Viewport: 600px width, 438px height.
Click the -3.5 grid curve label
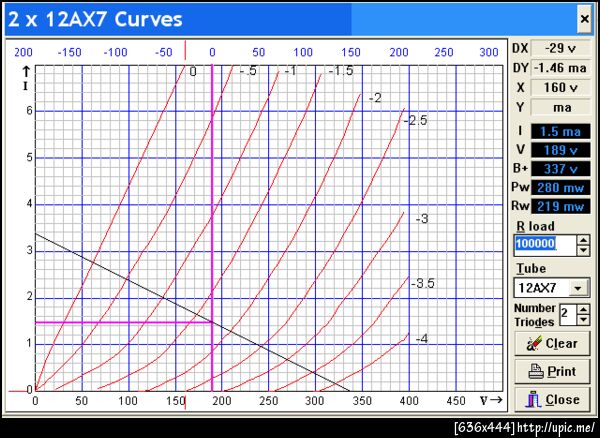[x=423, y=283]
